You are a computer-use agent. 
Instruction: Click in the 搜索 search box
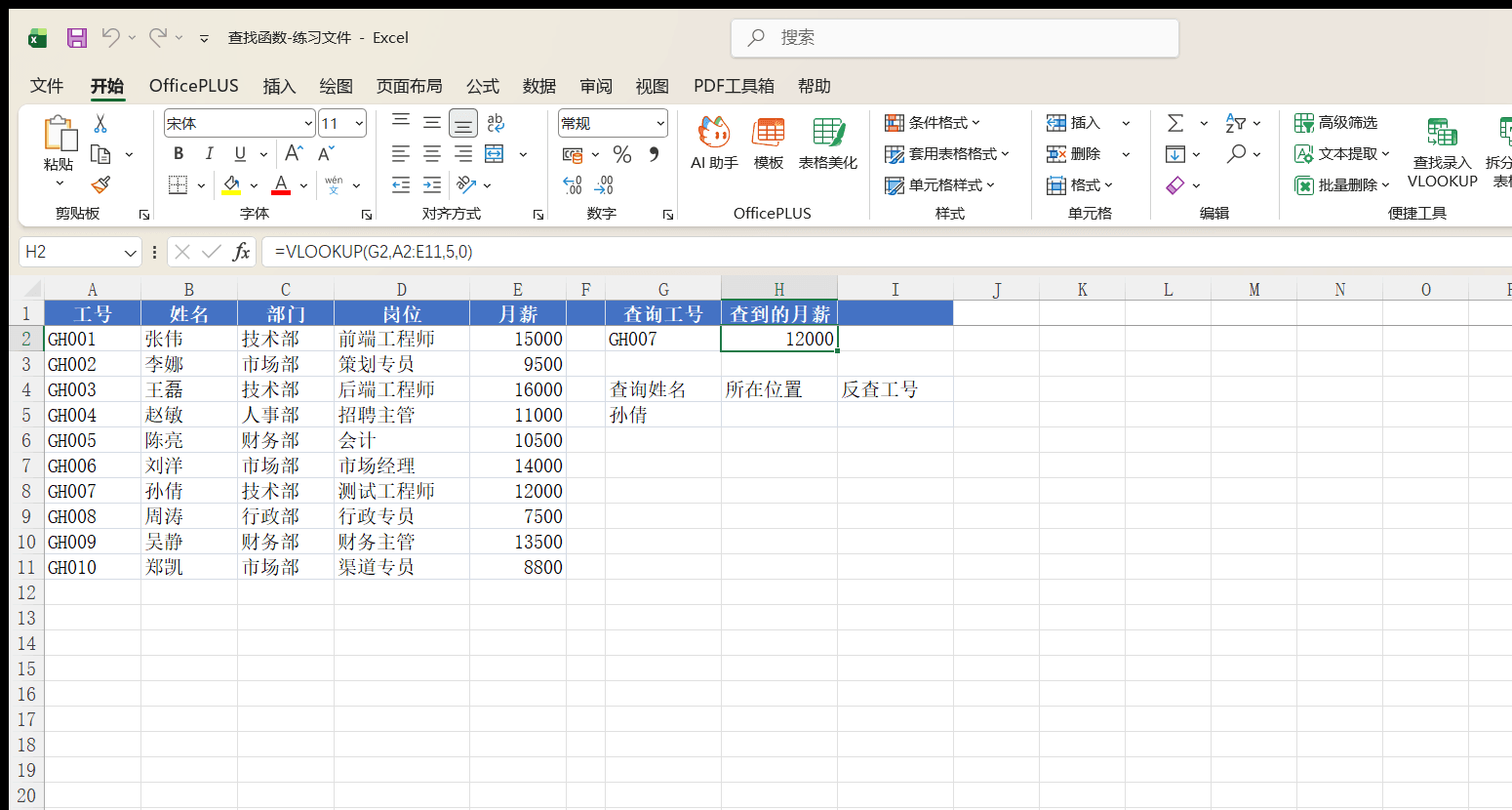pyautogui.click(x=955, y=38)
